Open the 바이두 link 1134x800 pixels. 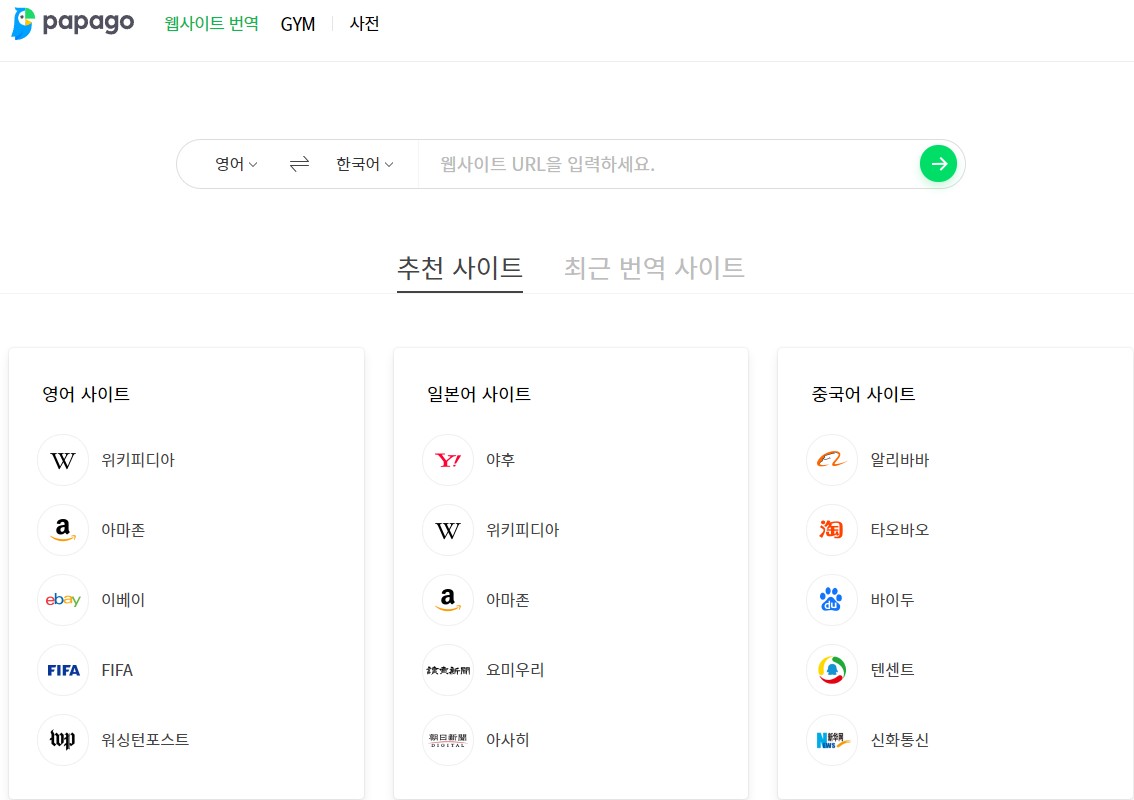[x=892, y=600]
